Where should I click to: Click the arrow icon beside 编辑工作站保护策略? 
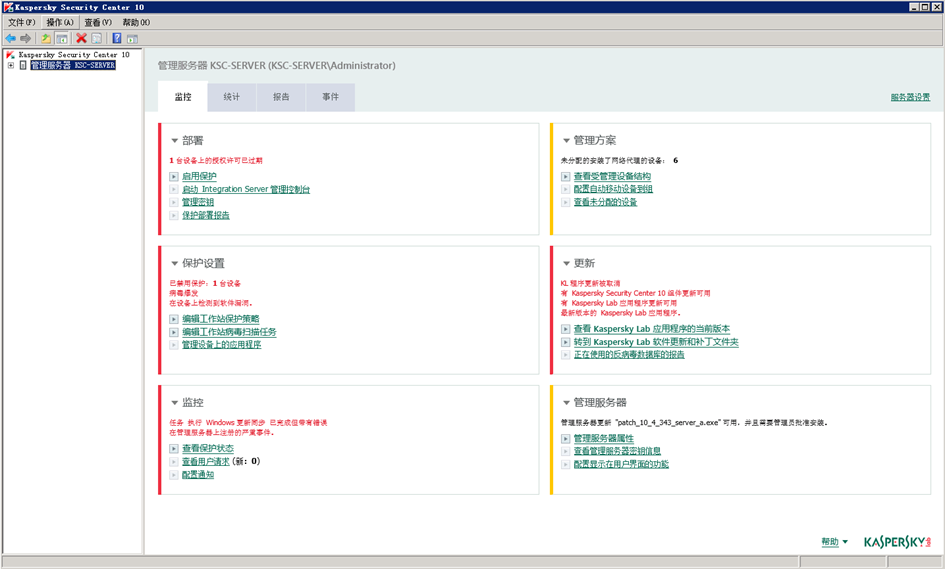coord(174,319)
